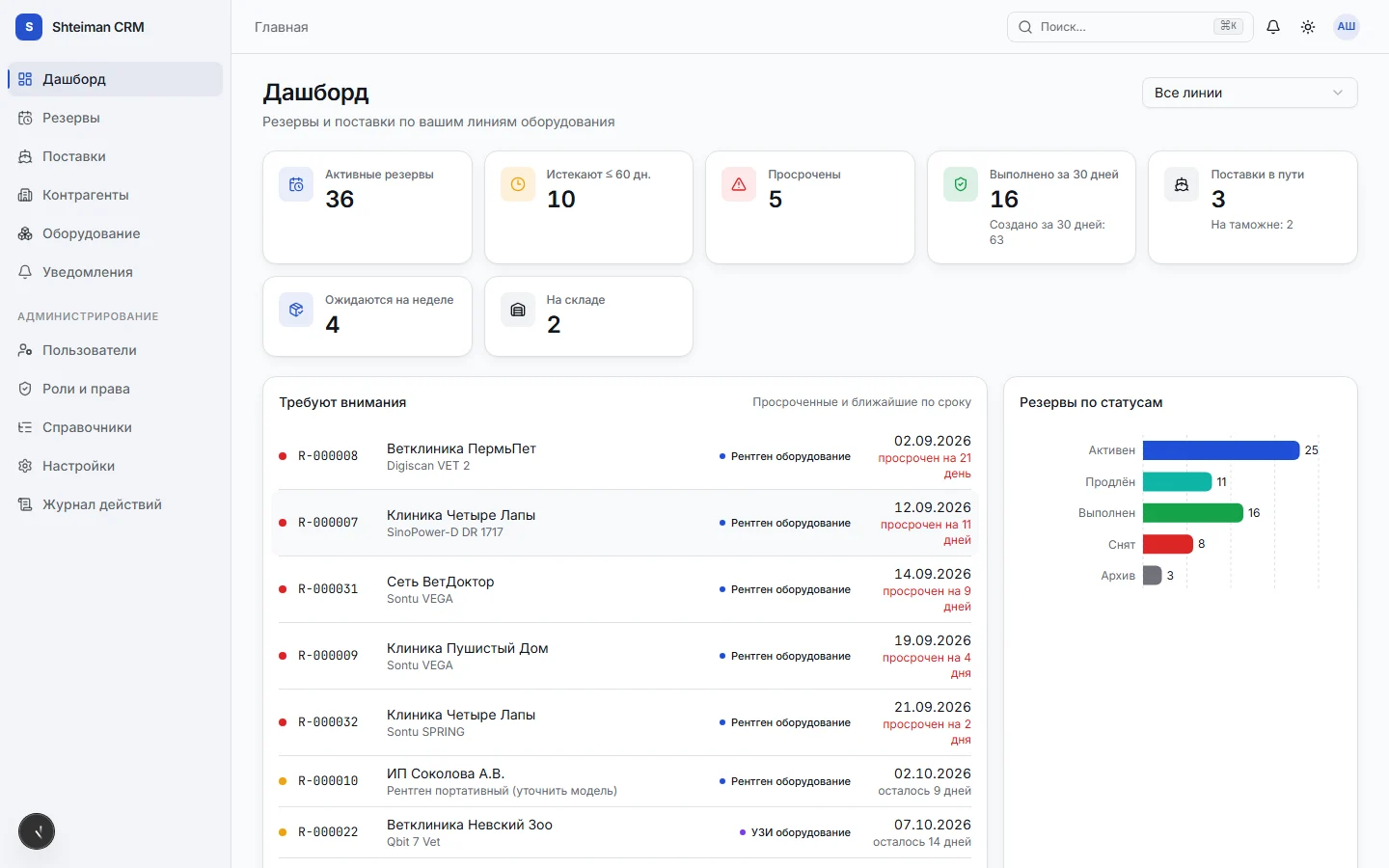Open Контрагенты section in sidebar

pos(116,195)
